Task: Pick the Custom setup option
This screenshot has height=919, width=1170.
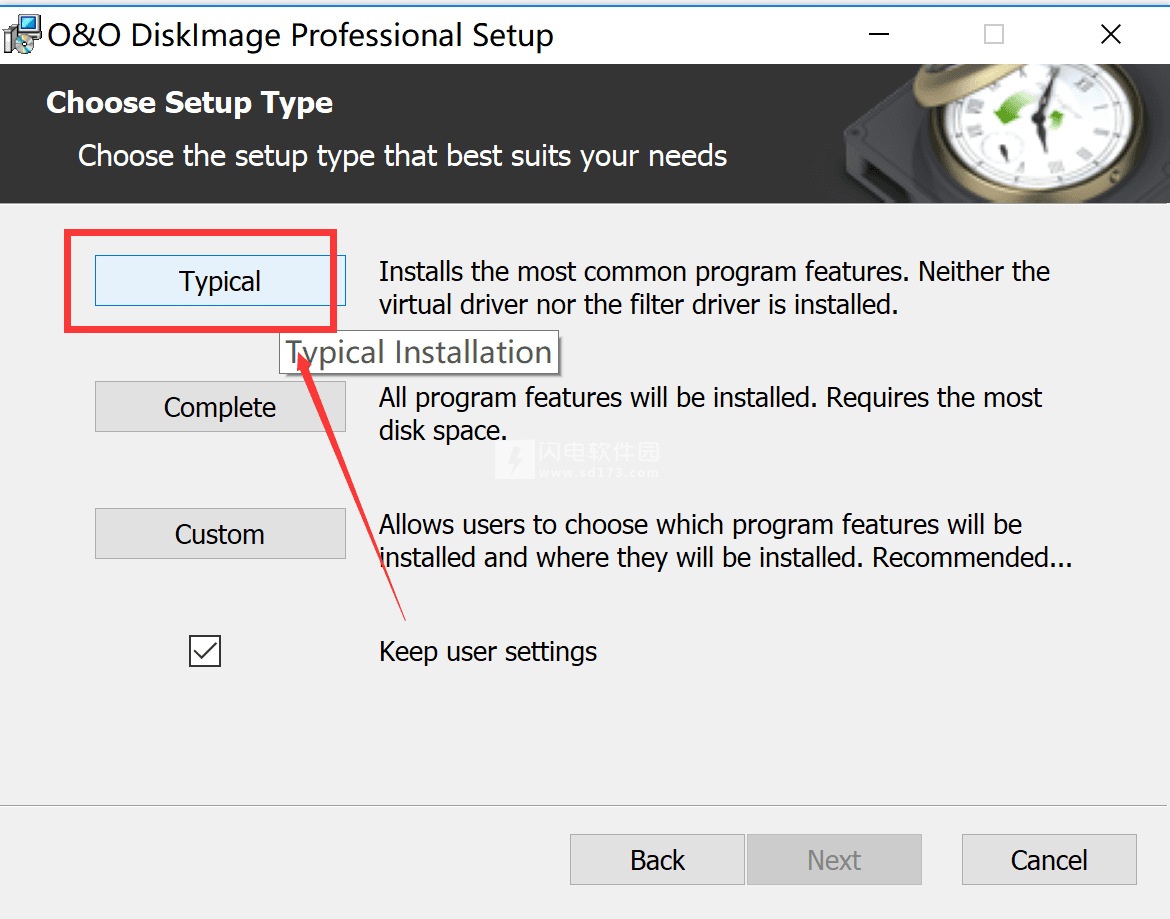Action: pos(220,534)
